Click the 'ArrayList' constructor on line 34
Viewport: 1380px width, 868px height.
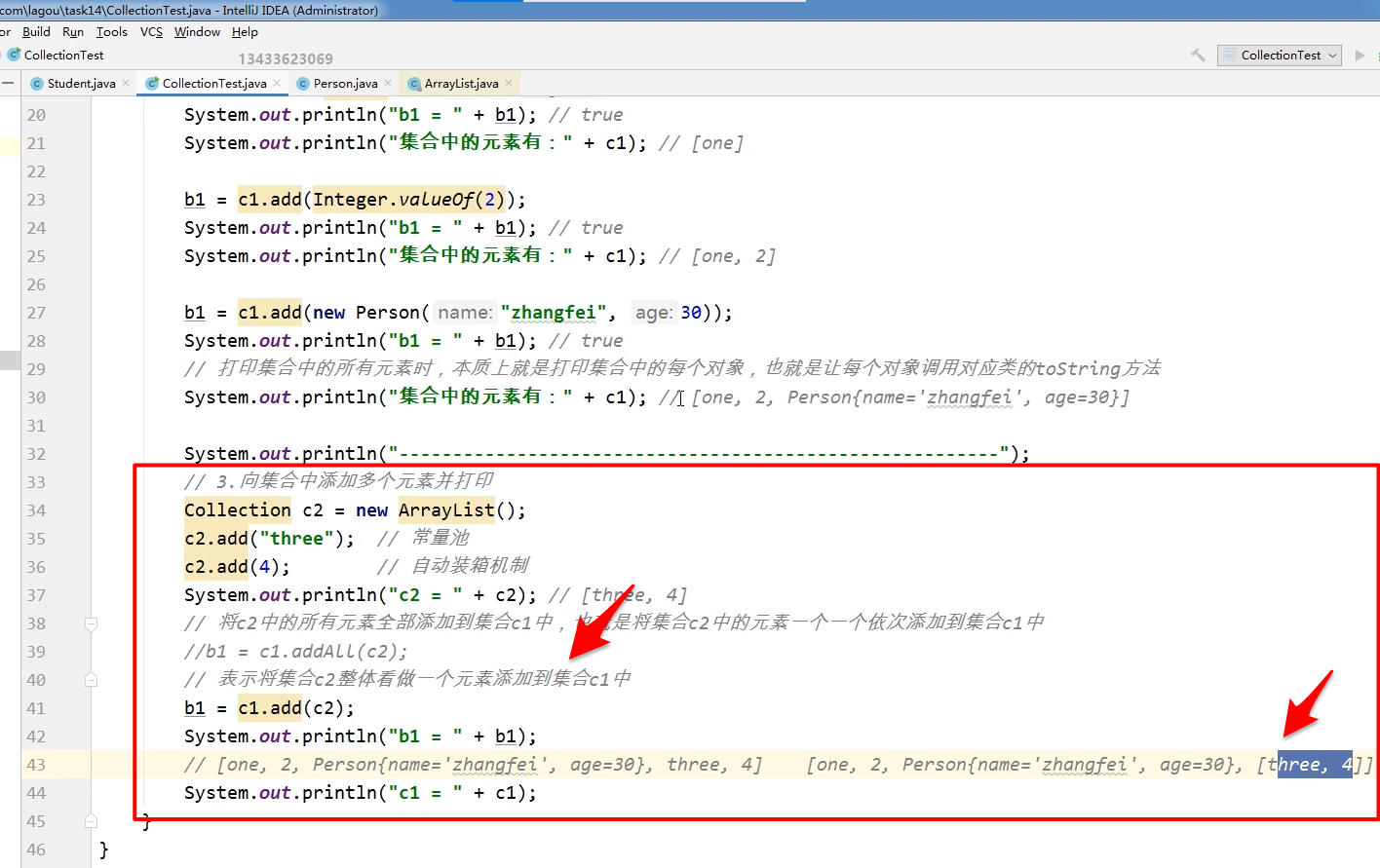point(446,510)
